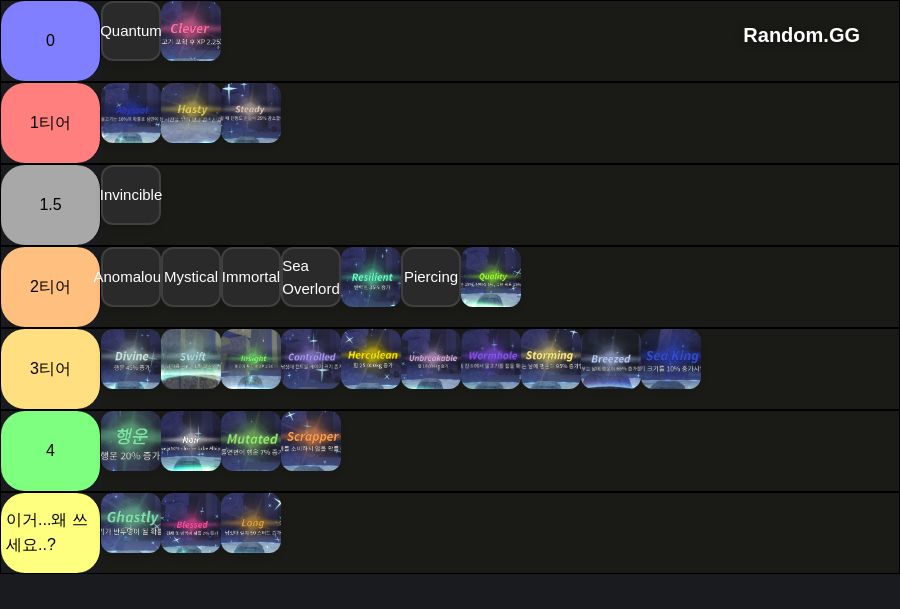
Task: Select the red 1티어 tier label
Action: (x=51, y=123)
